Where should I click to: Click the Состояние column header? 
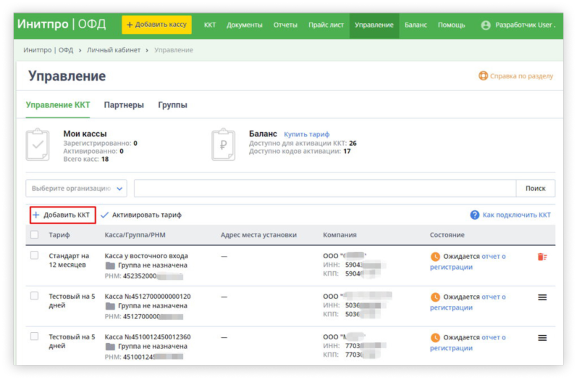[447, 235]
